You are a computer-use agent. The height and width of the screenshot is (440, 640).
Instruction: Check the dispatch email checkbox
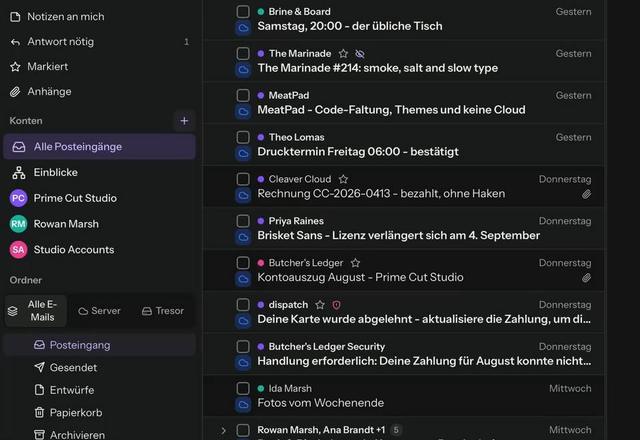(243, 304)
